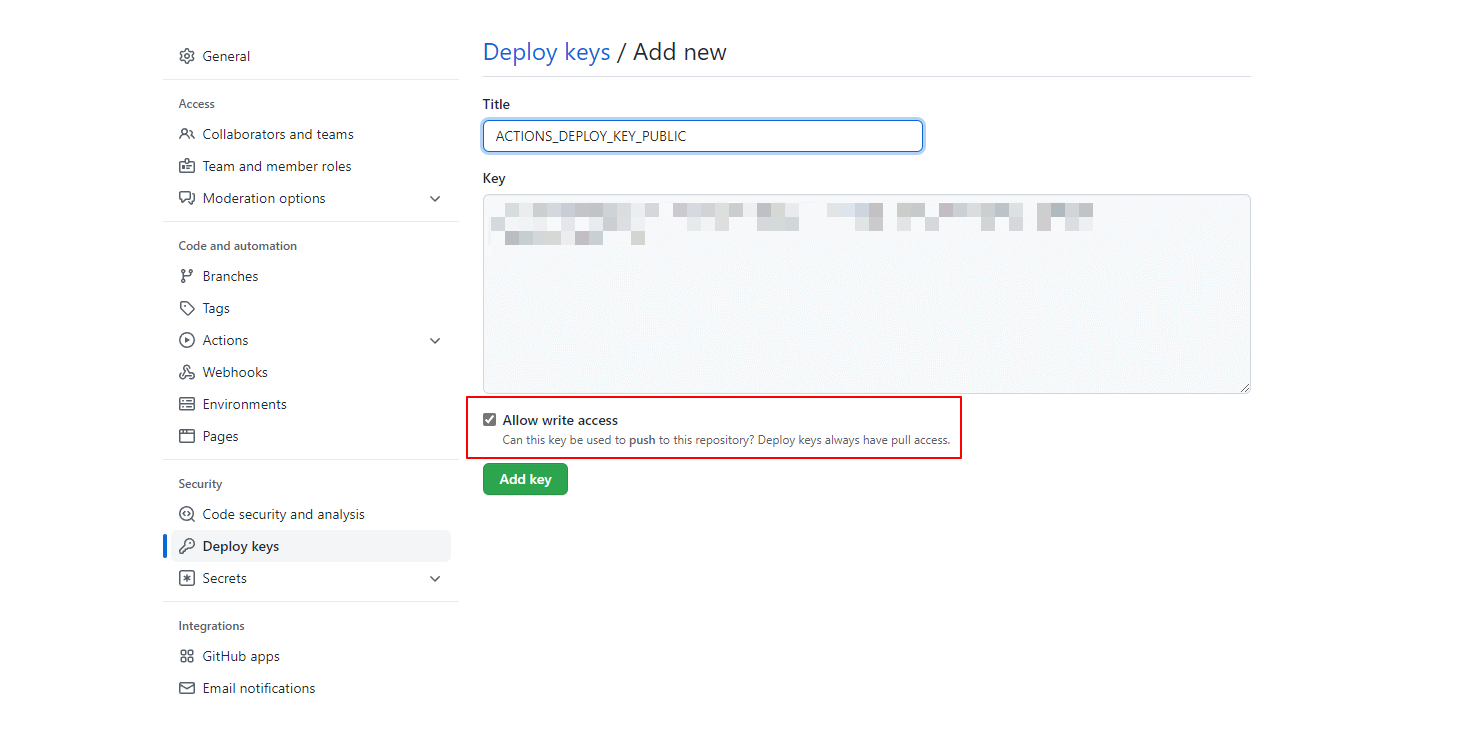Screen dimensions: 1483x745
Task: Expand the Moderation options chevron
Action: pos(435,199)
